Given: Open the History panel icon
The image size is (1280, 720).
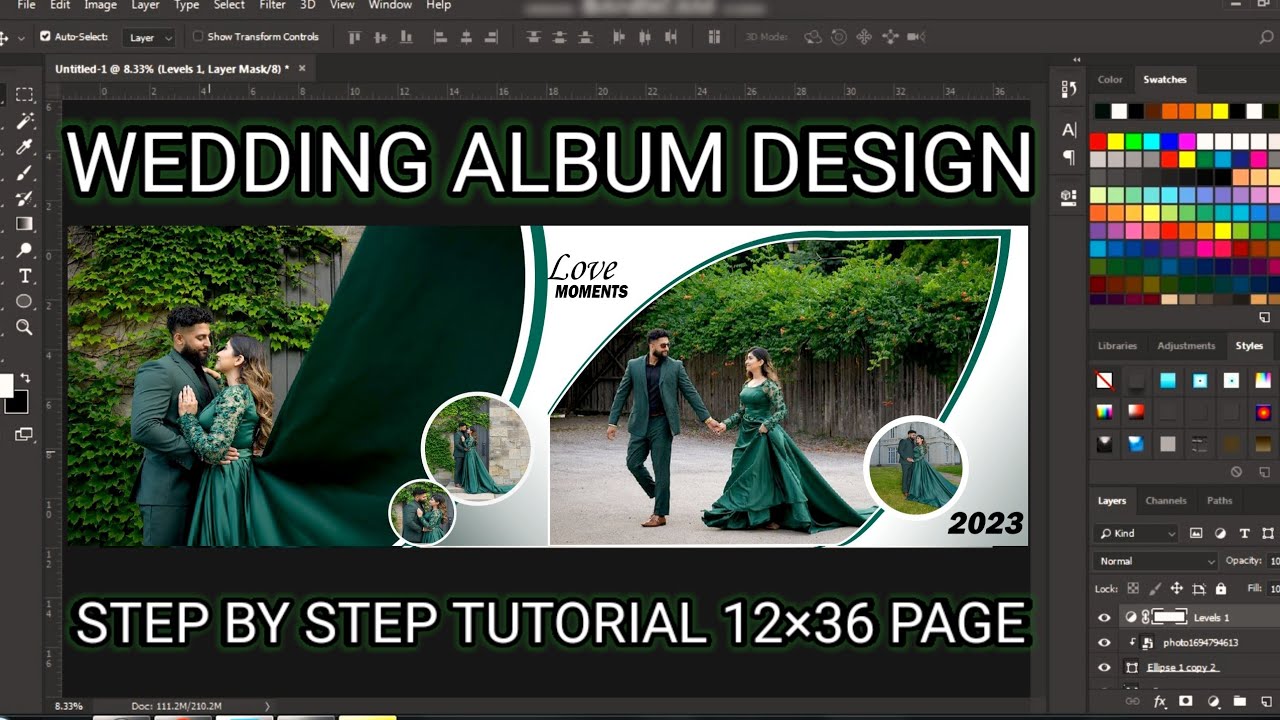Looking at the screenshot, I should click(1068, 89).
